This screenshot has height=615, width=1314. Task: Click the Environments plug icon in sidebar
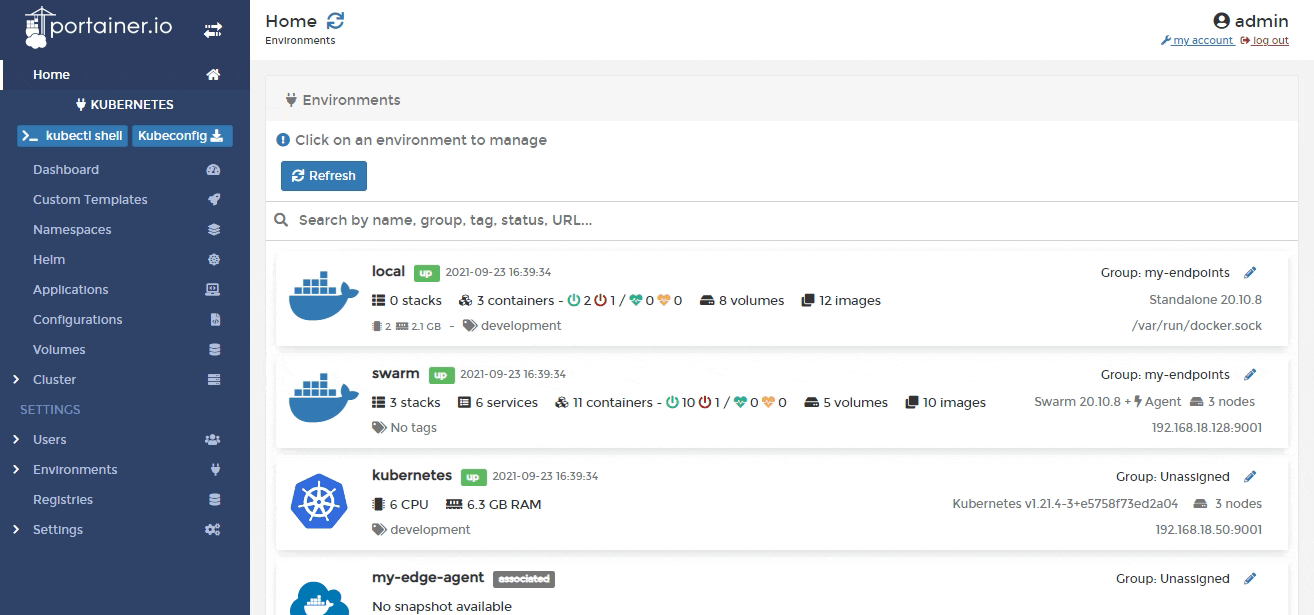214,470
